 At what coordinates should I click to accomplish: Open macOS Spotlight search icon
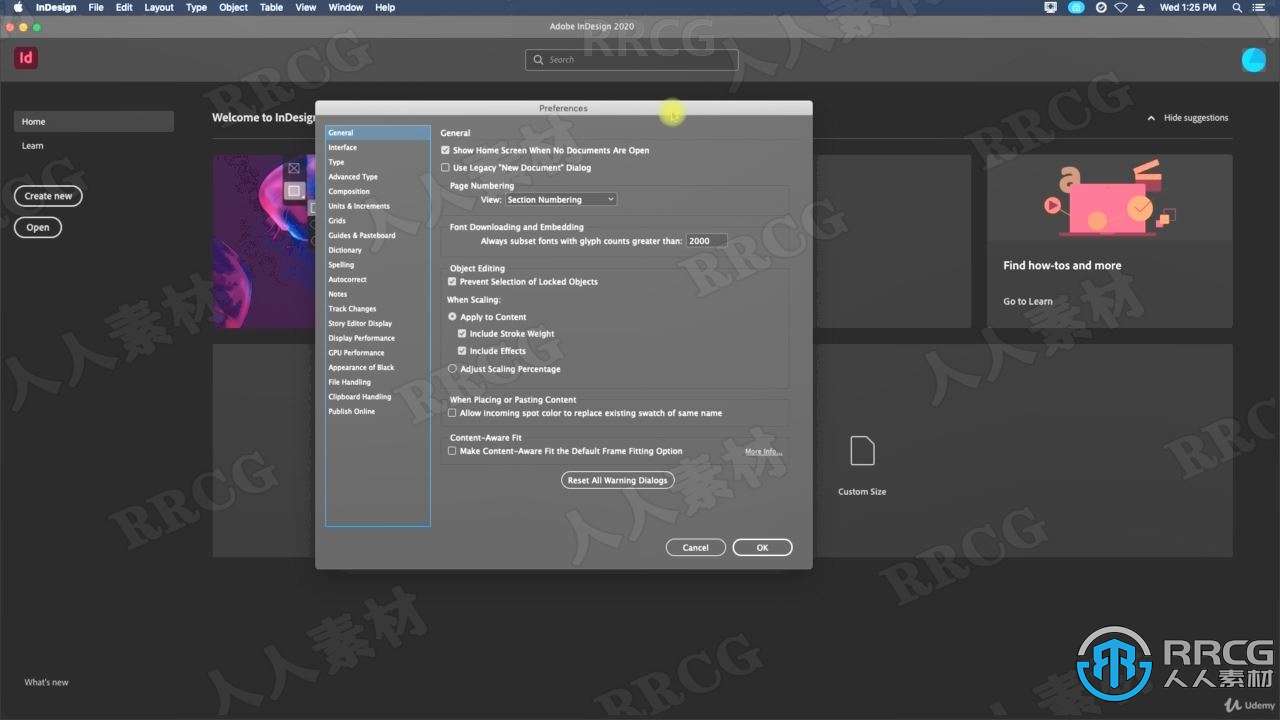coord(1237,7)
